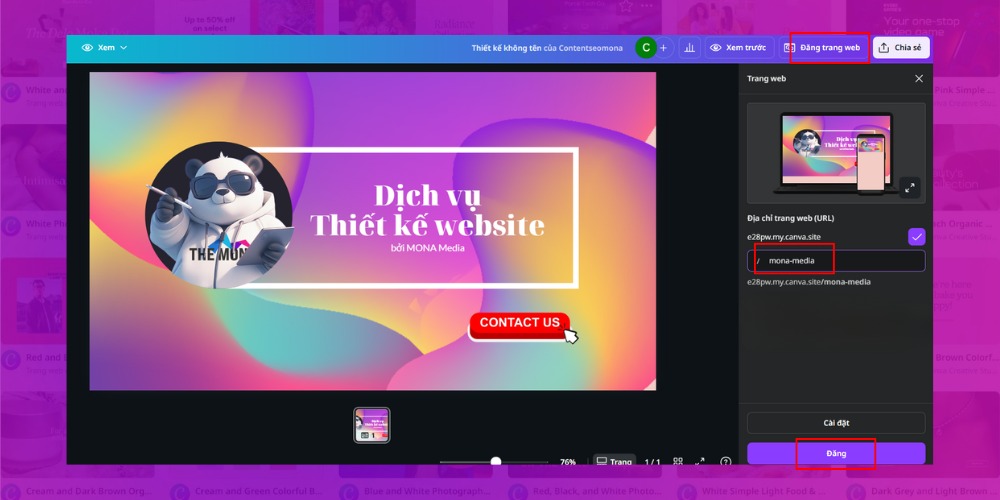Click the design title 'Thiết kế không tên'
The image size is (1000, 500).
506,48
